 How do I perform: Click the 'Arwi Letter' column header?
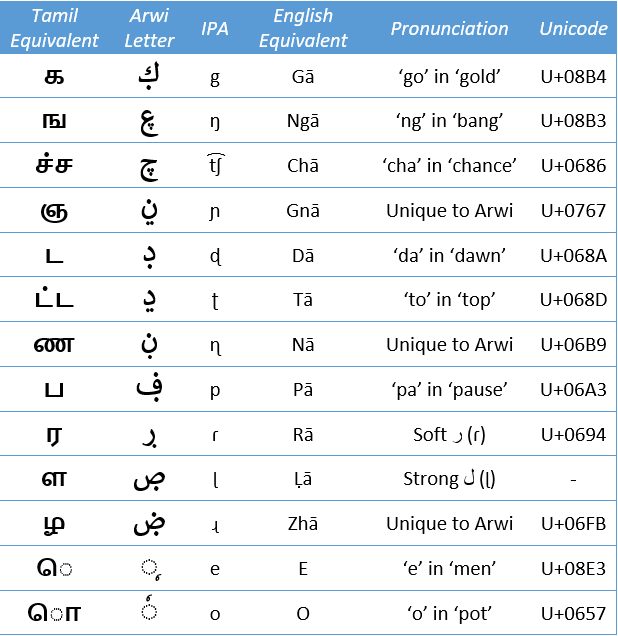(x=152, y=29)
